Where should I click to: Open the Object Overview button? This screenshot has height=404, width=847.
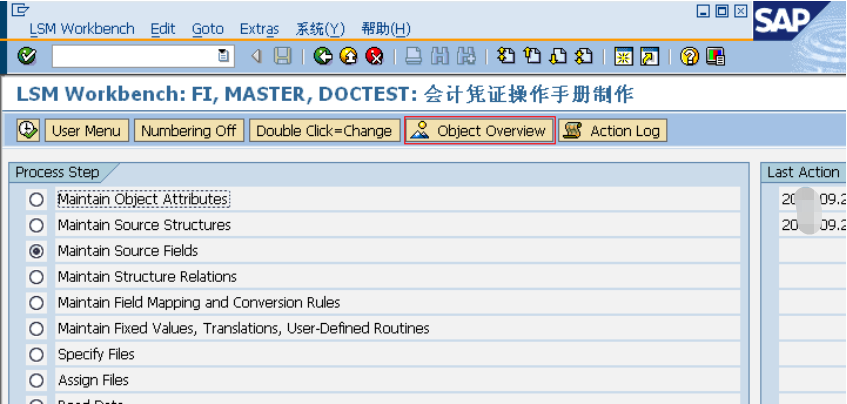(480, 131)
